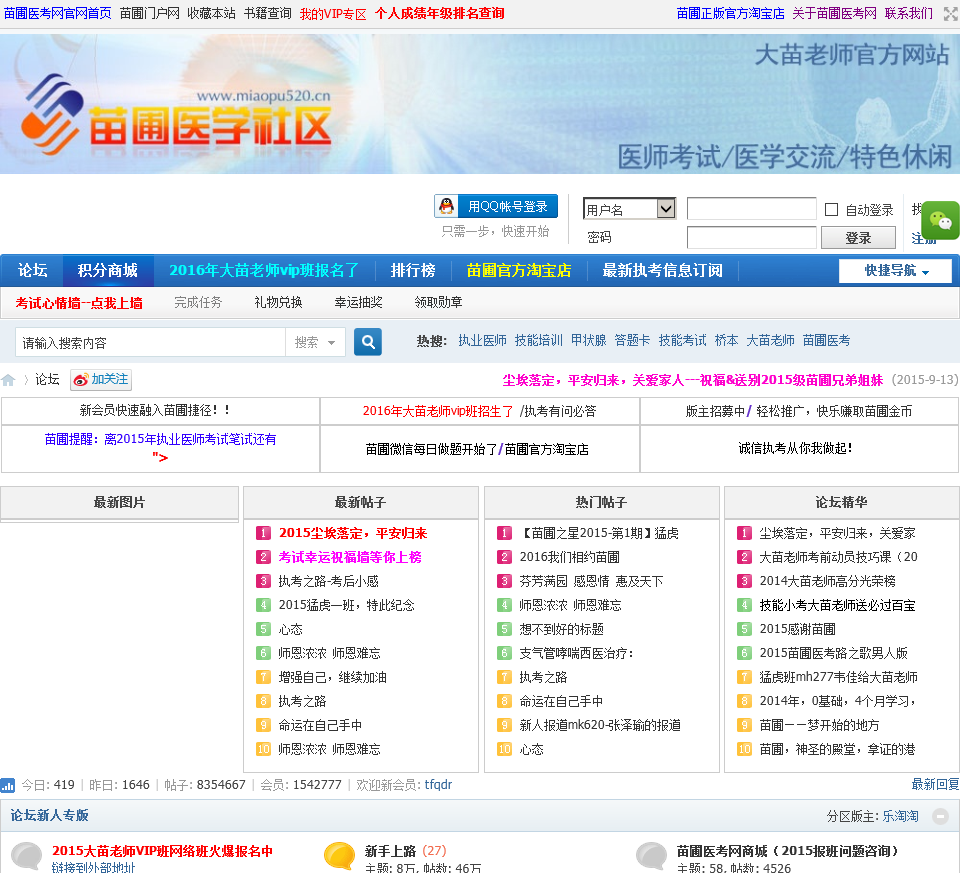The image size is (960, 873).
Task: Click grey bubble icon beside 2015大苗老师VIP班
Action: click(x=27, y=855)
